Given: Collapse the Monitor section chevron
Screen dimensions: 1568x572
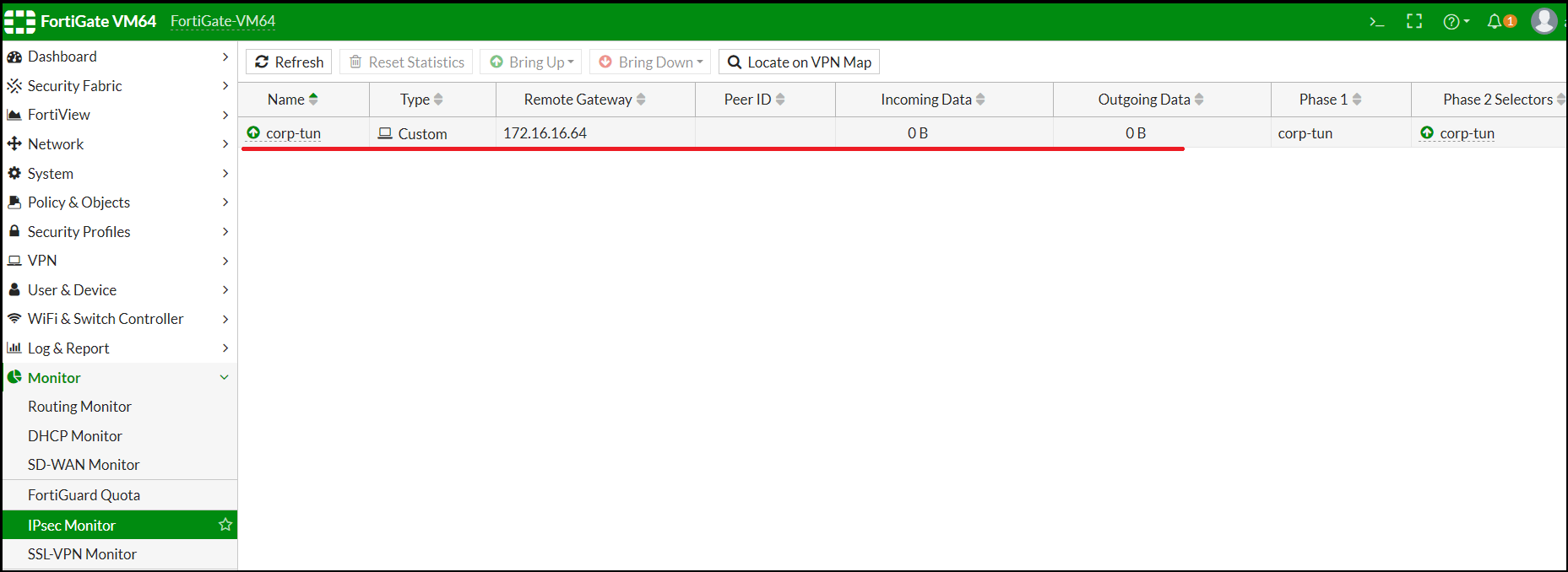Looking at the screenshot, I should click(225, 377).
